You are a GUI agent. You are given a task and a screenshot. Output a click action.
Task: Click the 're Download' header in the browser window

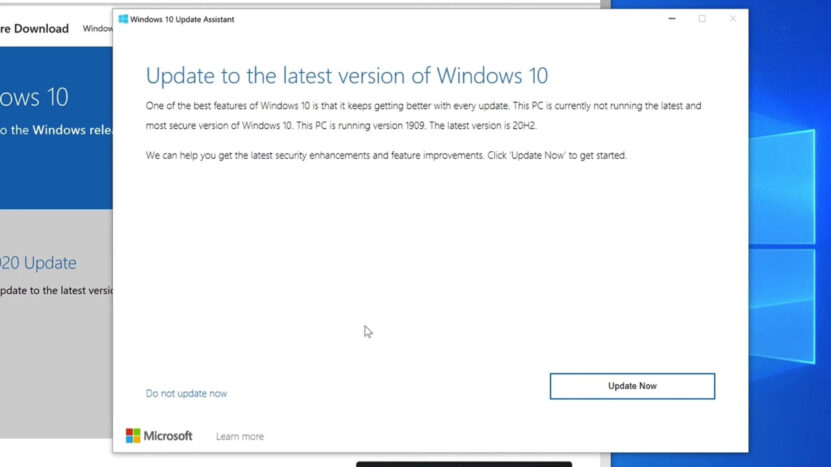click(x=34, y=29)
